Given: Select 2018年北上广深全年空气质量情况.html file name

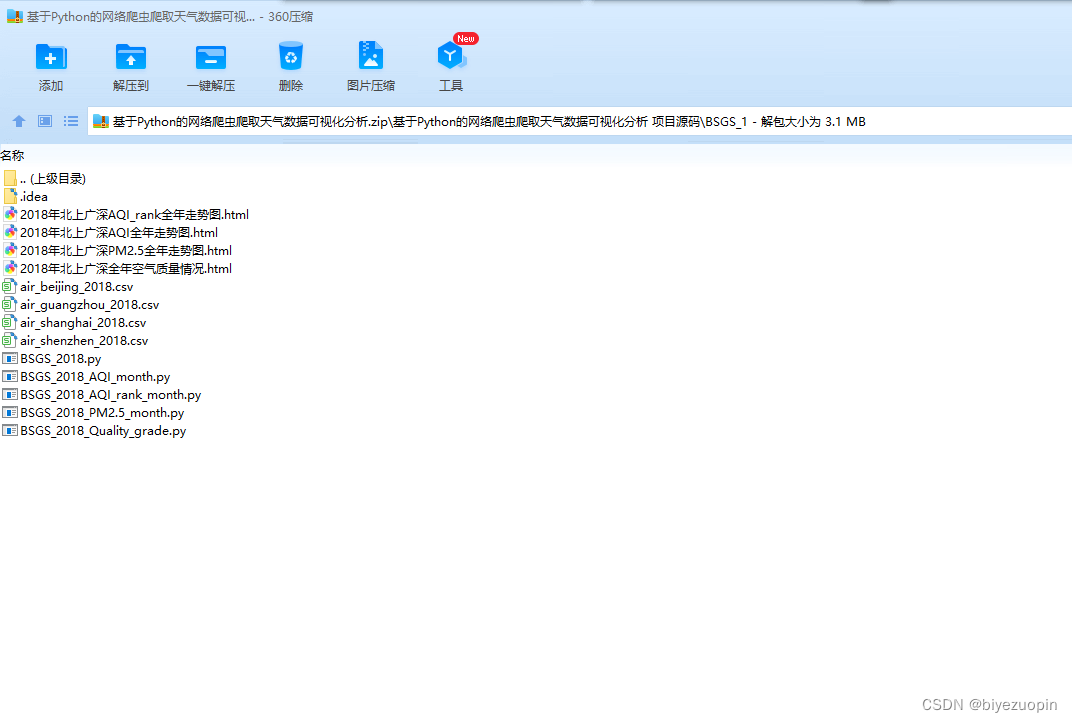Looking at the screenshot, I should [x=126, y=269].
